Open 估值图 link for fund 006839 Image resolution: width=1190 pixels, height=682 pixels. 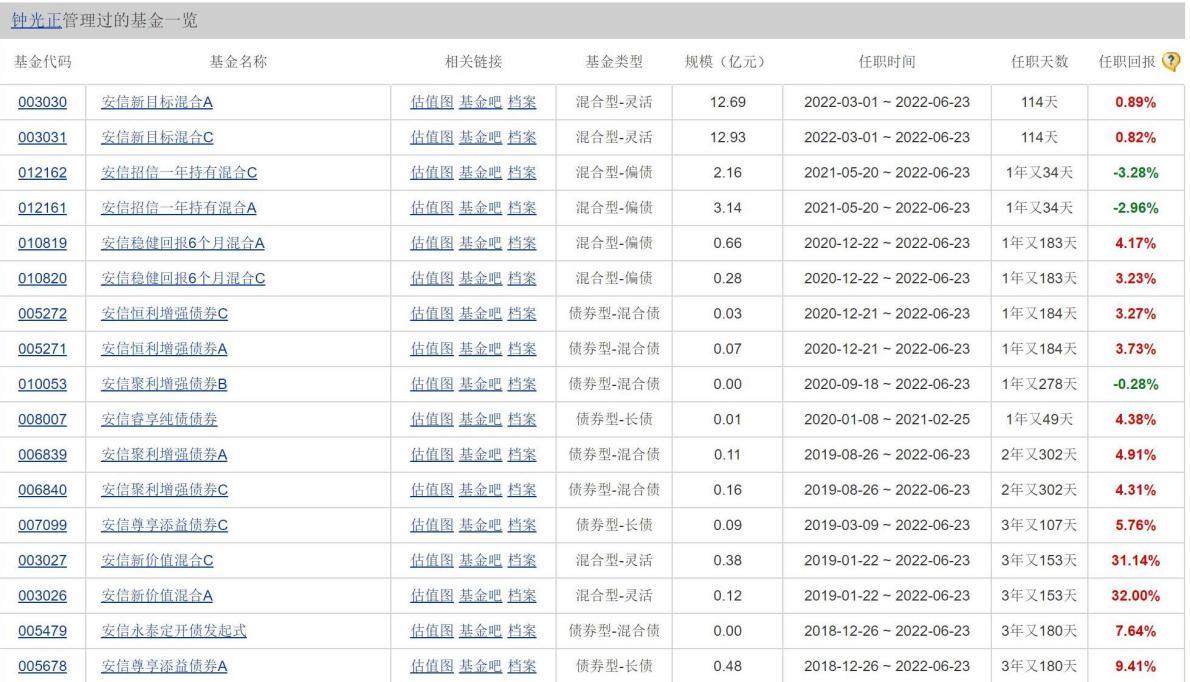tap(432, 454)
